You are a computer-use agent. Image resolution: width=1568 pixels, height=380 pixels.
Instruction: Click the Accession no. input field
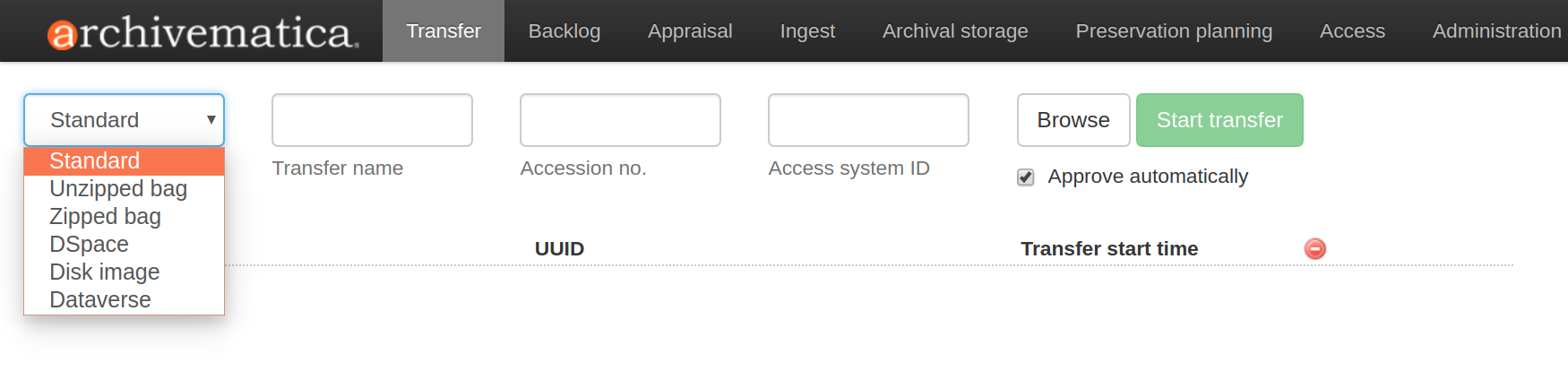(620, 120)
